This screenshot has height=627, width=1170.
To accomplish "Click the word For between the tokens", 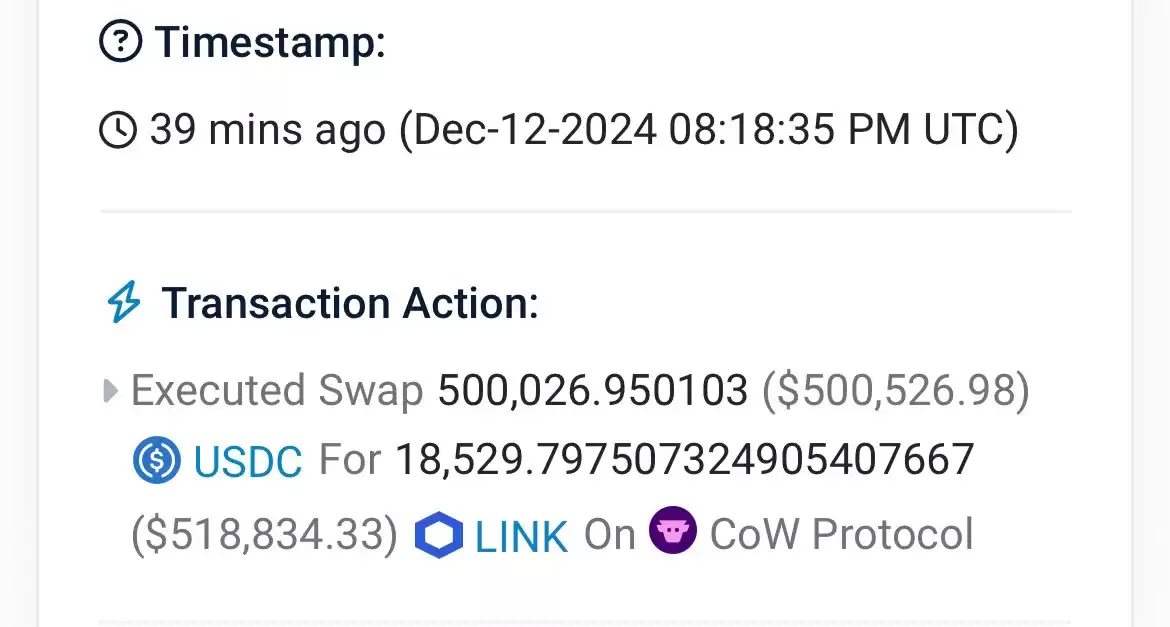I will pos(350,460).
